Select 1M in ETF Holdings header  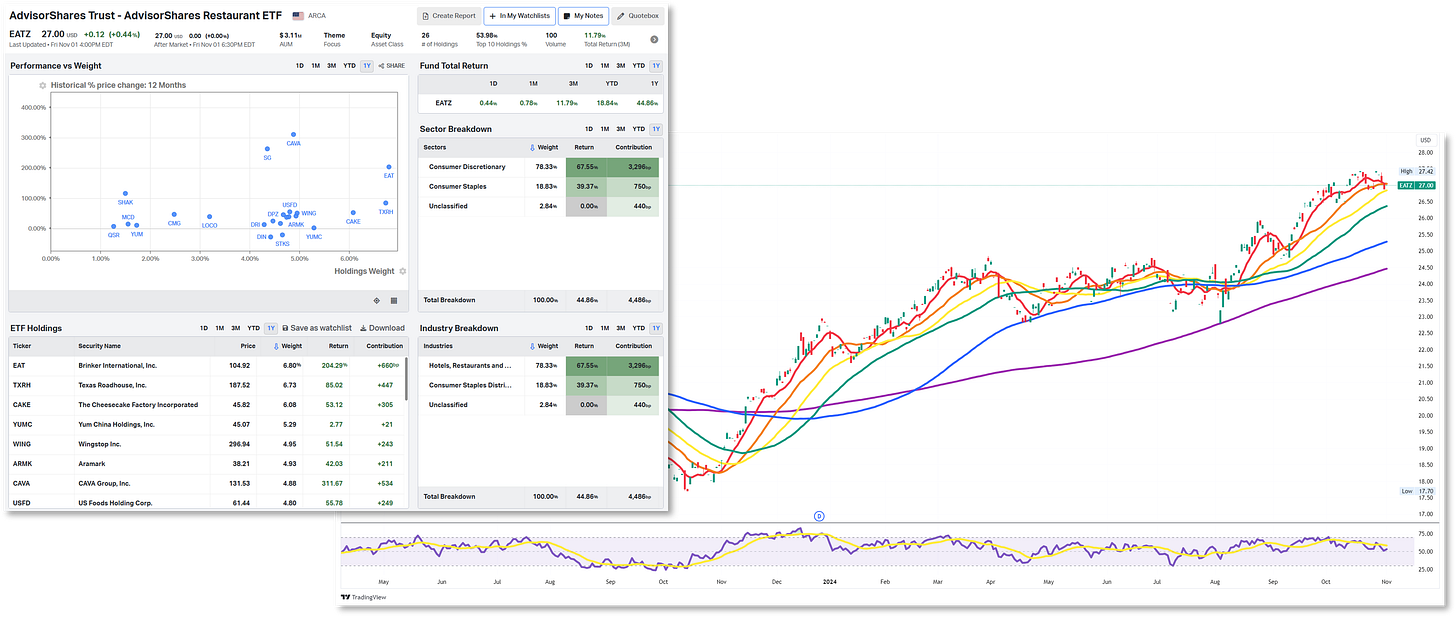click(219, 328)
